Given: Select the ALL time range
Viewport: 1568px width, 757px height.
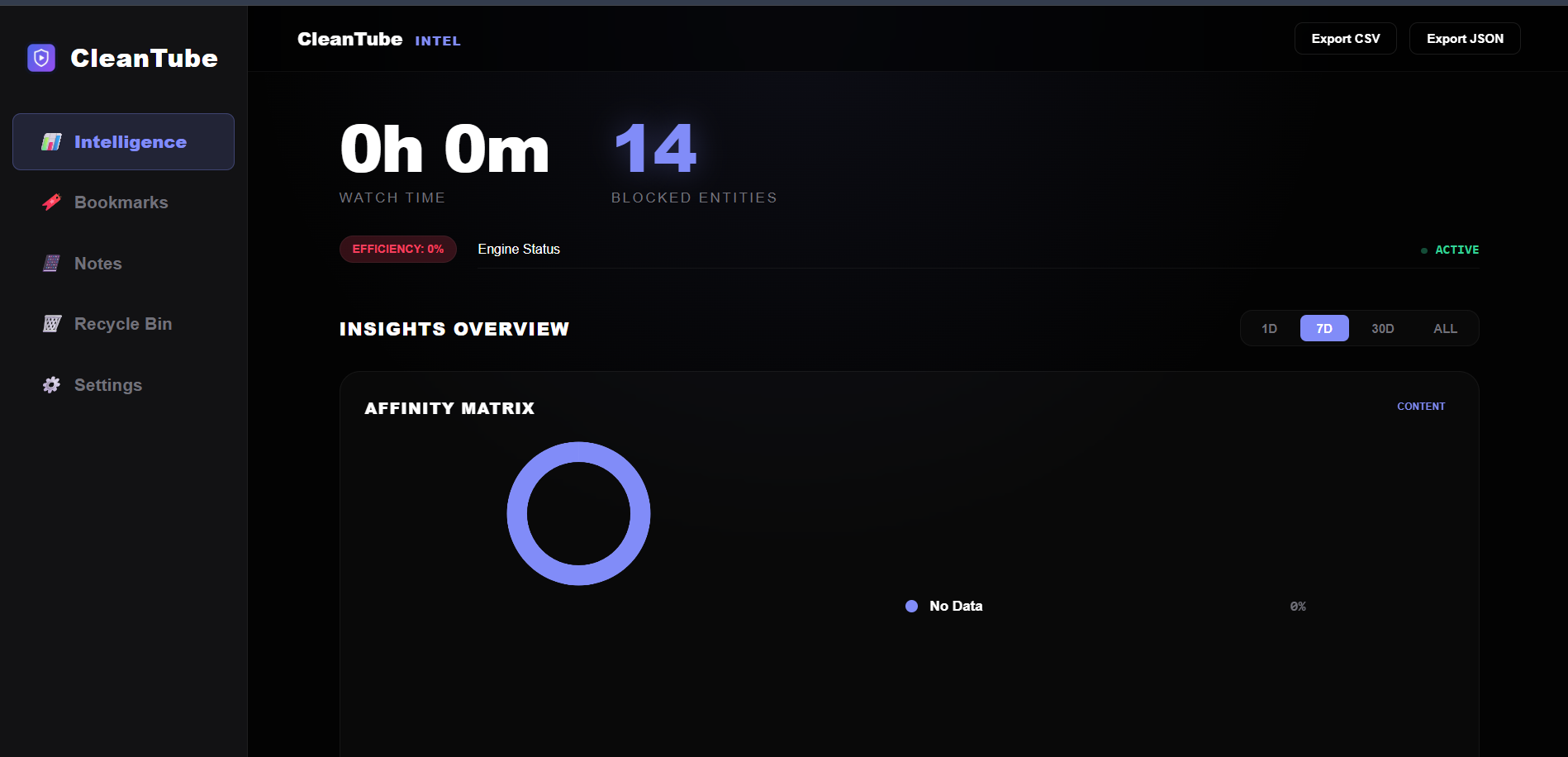Looking at the screenshot, I should click(1445, 329).
